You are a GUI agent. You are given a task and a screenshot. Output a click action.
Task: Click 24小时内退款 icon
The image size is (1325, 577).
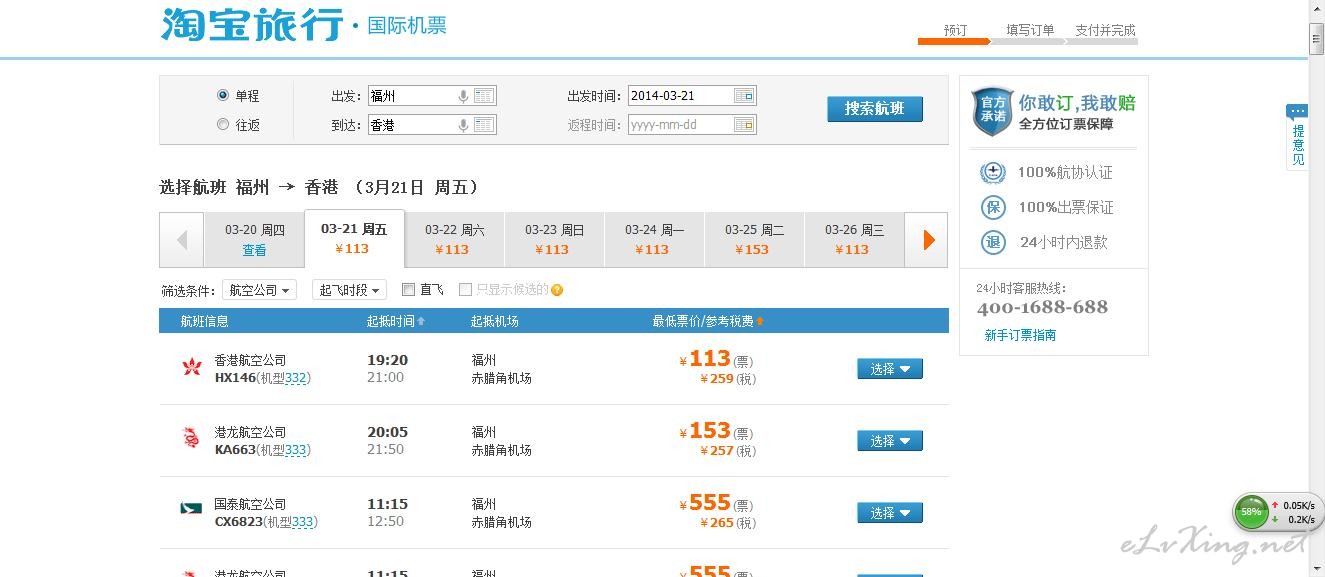pos(992,242)
